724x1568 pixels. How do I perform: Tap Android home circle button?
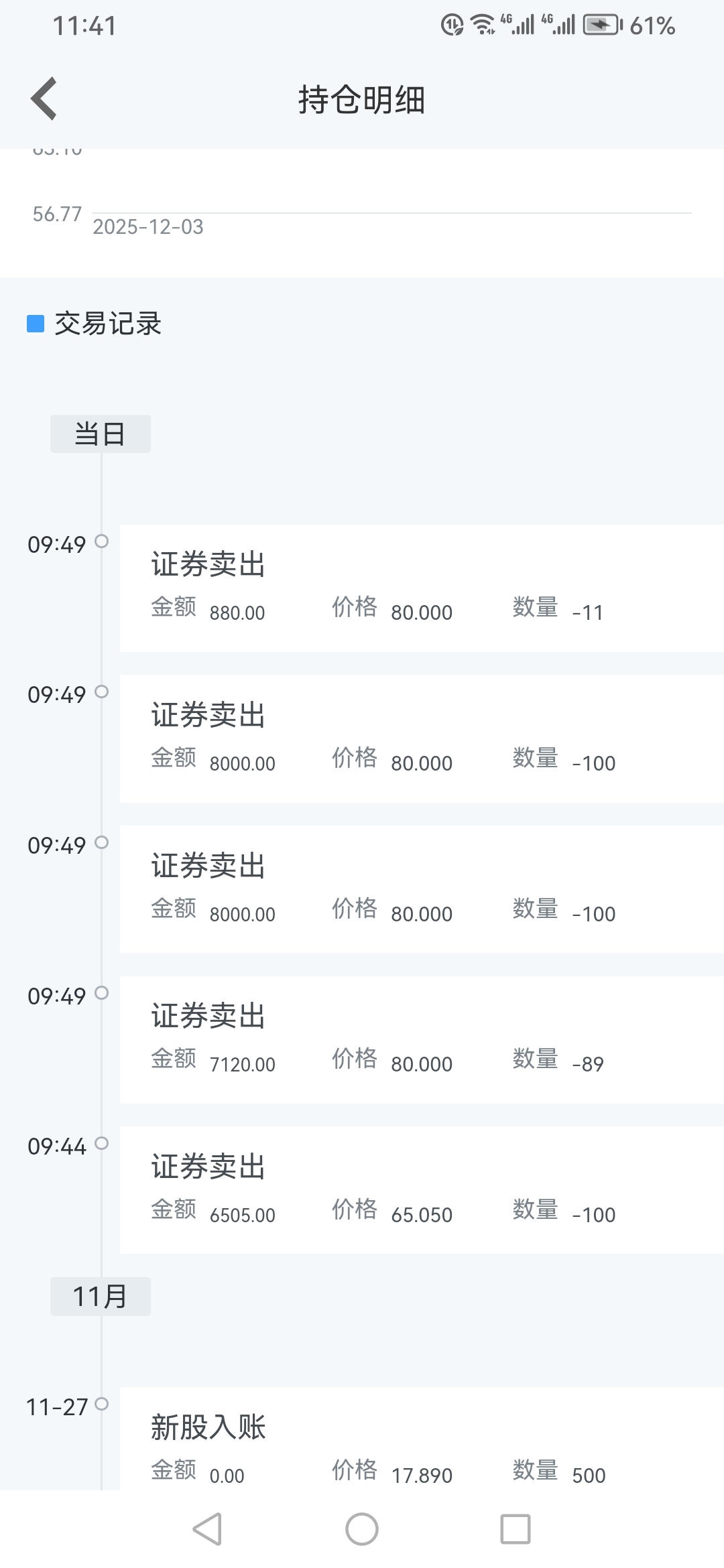click(x=362, y=1528)
